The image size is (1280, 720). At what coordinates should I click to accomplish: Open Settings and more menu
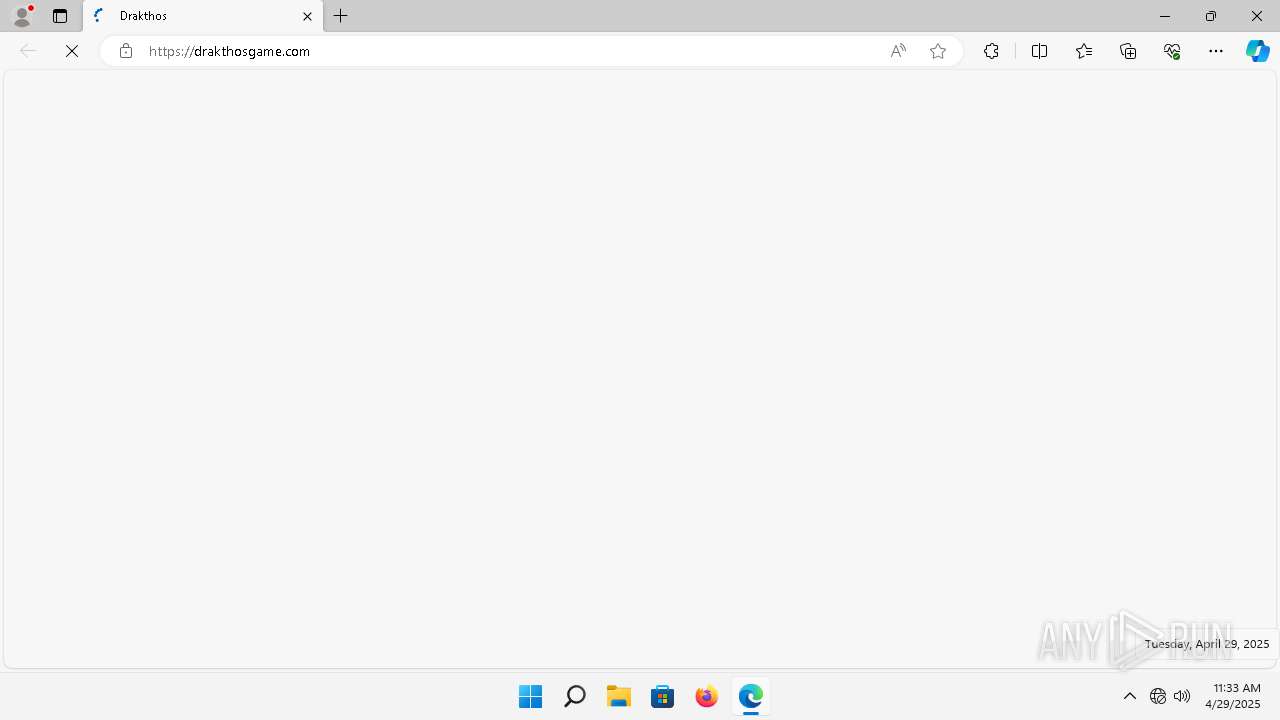(x=1216, y=51)
